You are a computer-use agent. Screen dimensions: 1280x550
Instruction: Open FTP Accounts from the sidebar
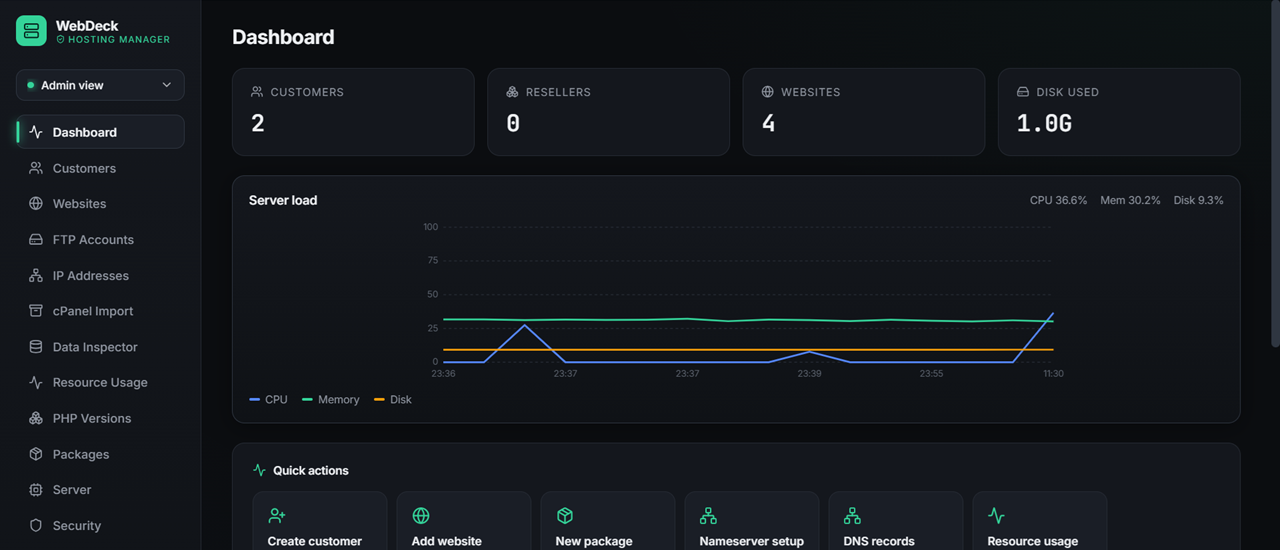point(100,239)
